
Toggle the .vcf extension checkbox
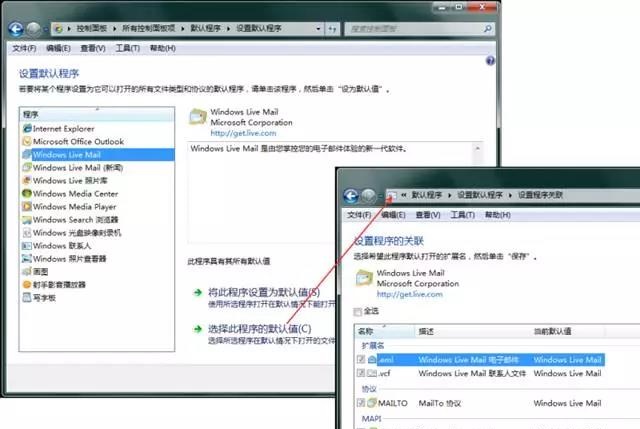(361, 373)
